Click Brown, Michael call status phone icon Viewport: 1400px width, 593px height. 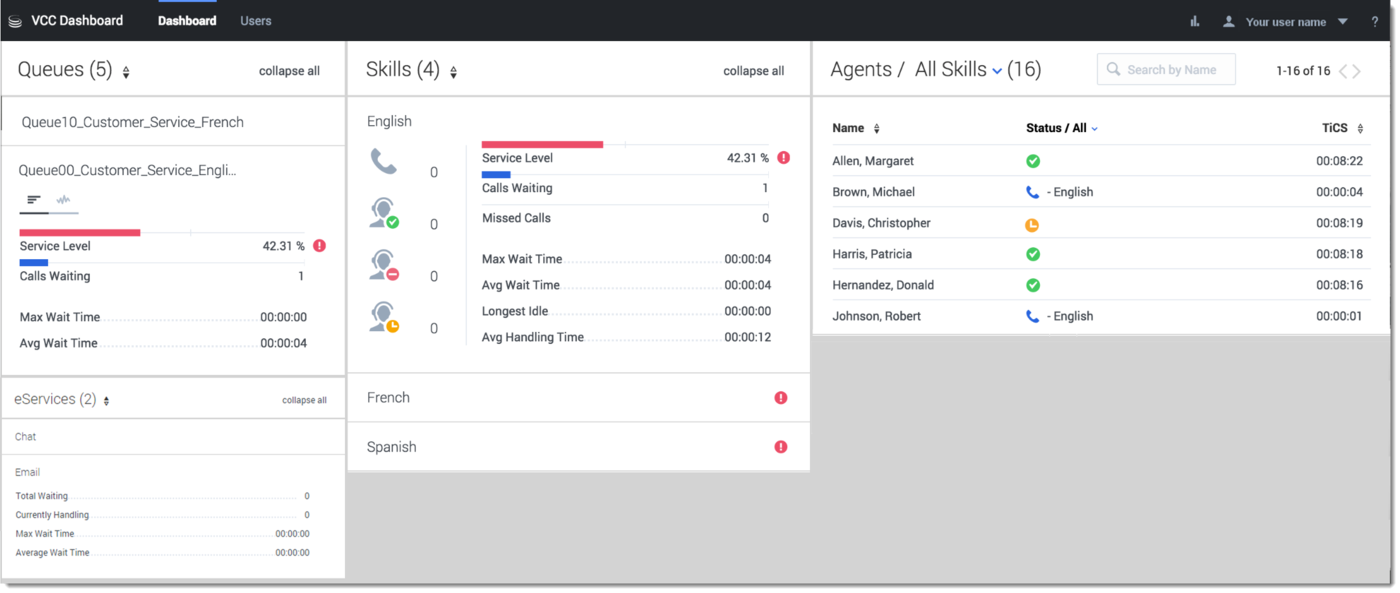pyautogui.click(x=1033, y=192)
